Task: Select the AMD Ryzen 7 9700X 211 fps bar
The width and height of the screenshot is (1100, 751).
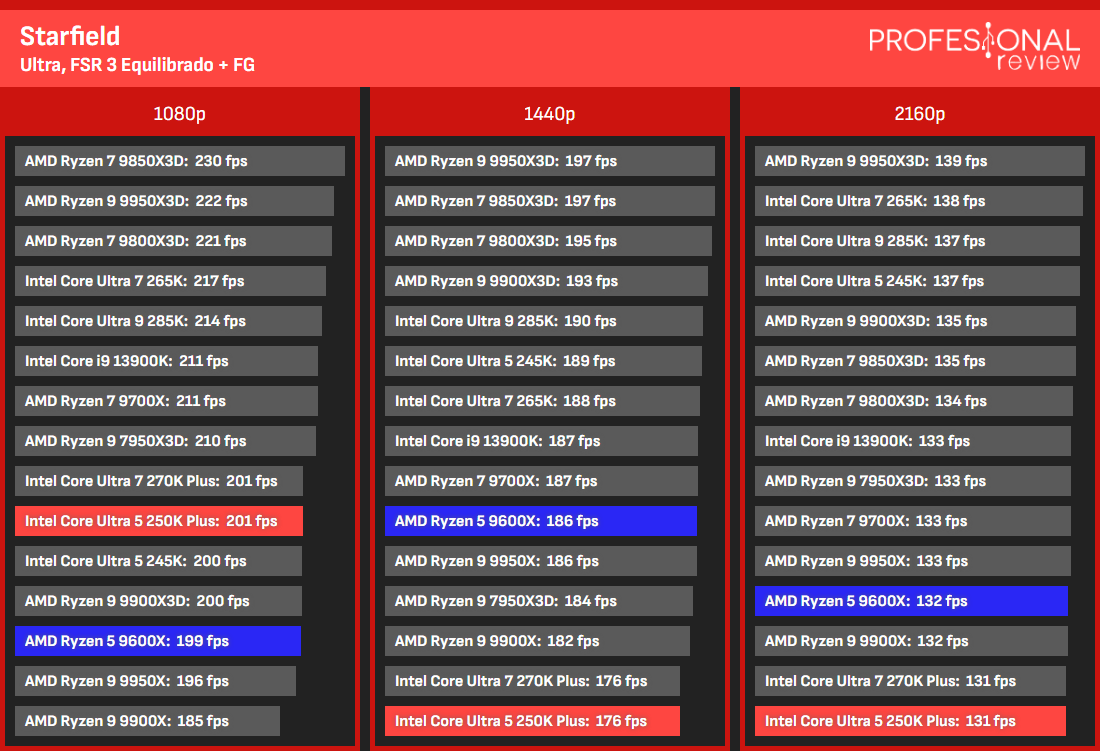Action: [x=166, y=400]
